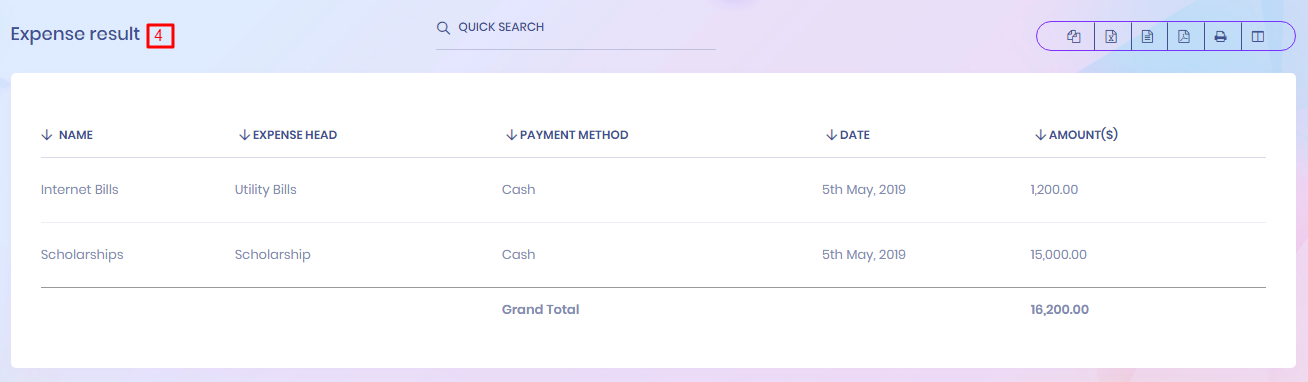Open the column visibility toggle
The image size is (1308, 382).
pos(1258,37)
